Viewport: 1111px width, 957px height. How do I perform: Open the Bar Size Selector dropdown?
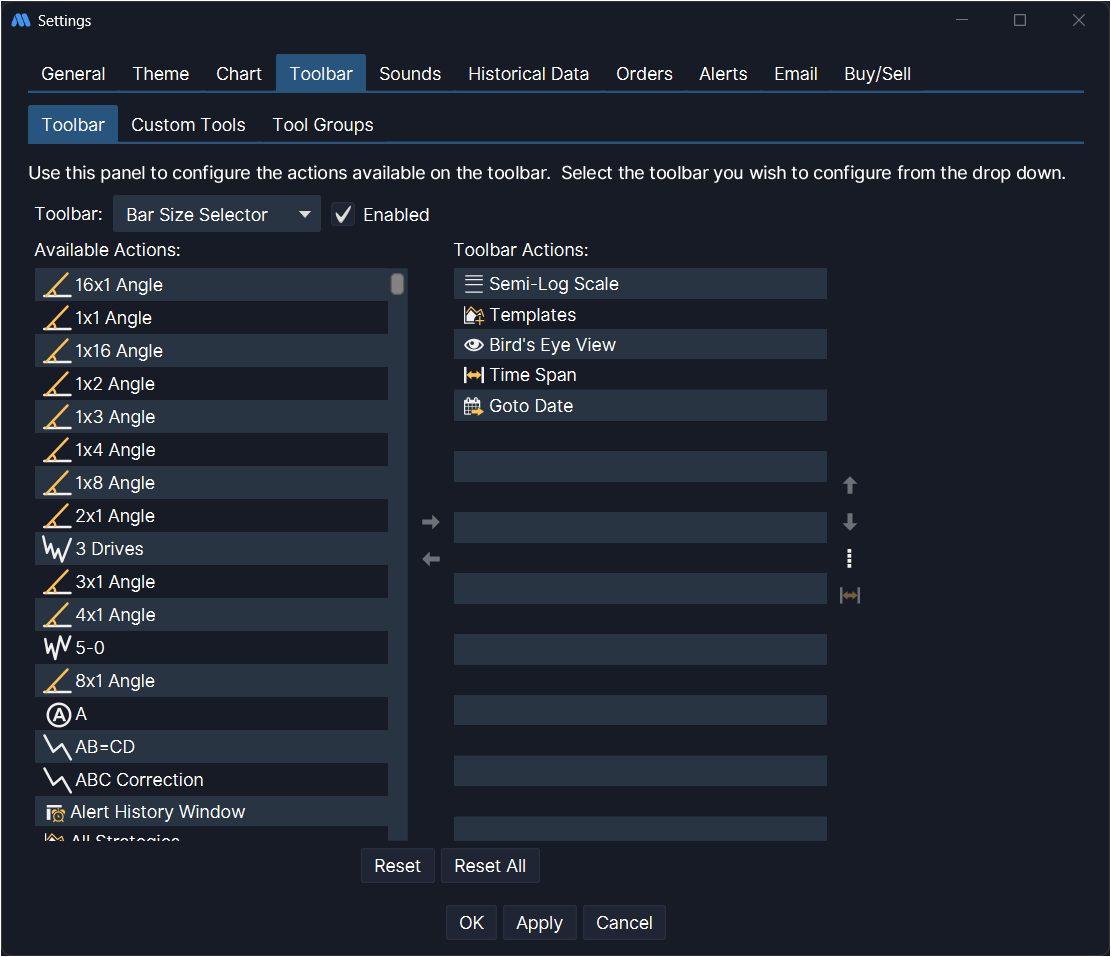[x=216, y=215]
